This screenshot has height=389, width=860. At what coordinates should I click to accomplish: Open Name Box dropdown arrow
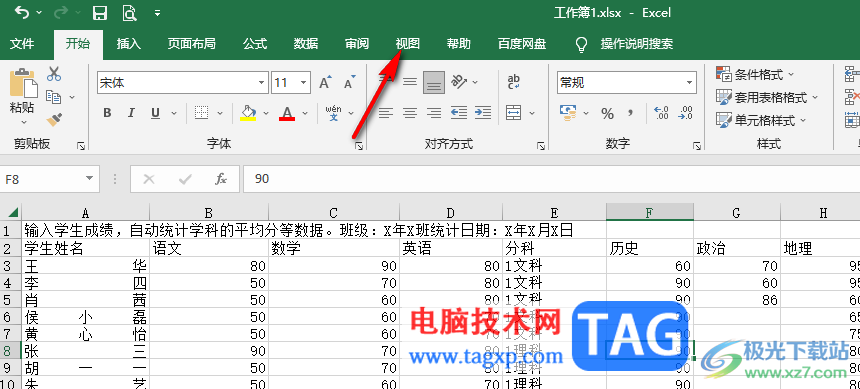pyautogui.click(x=89, y=179)
